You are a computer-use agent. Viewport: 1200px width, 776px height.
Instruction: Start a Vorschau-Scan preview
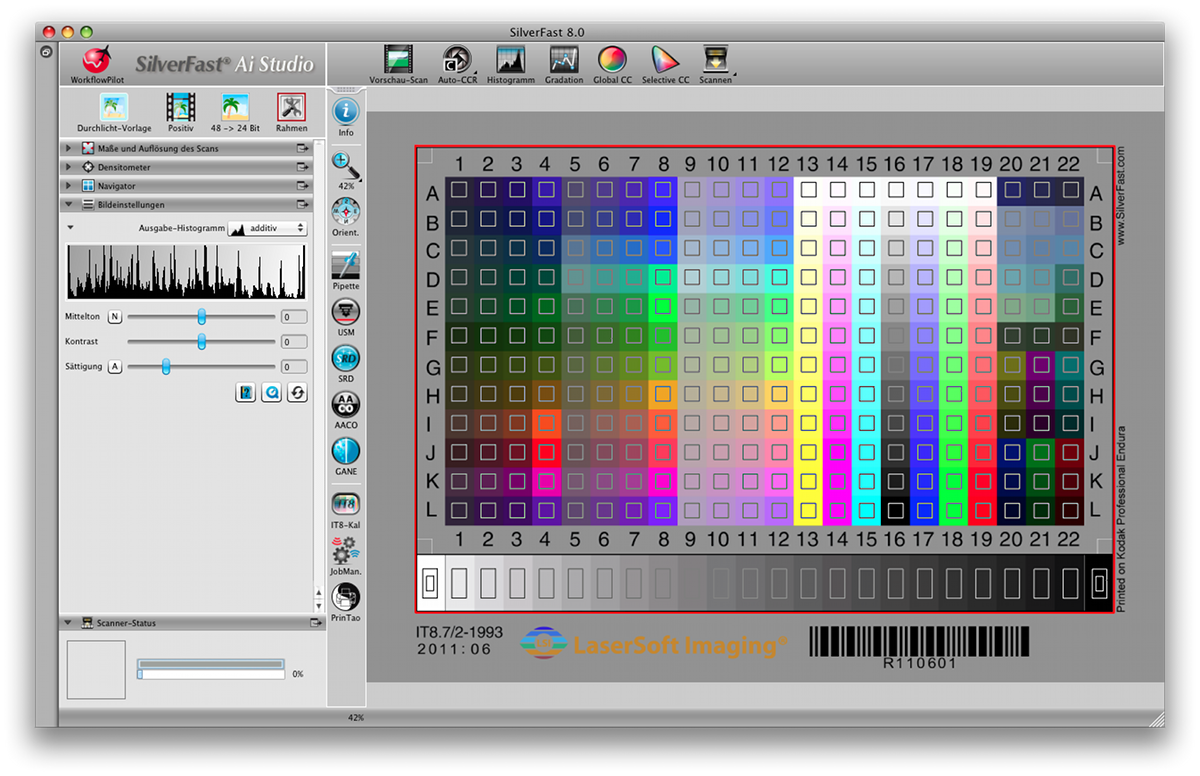tap(398, 61)
